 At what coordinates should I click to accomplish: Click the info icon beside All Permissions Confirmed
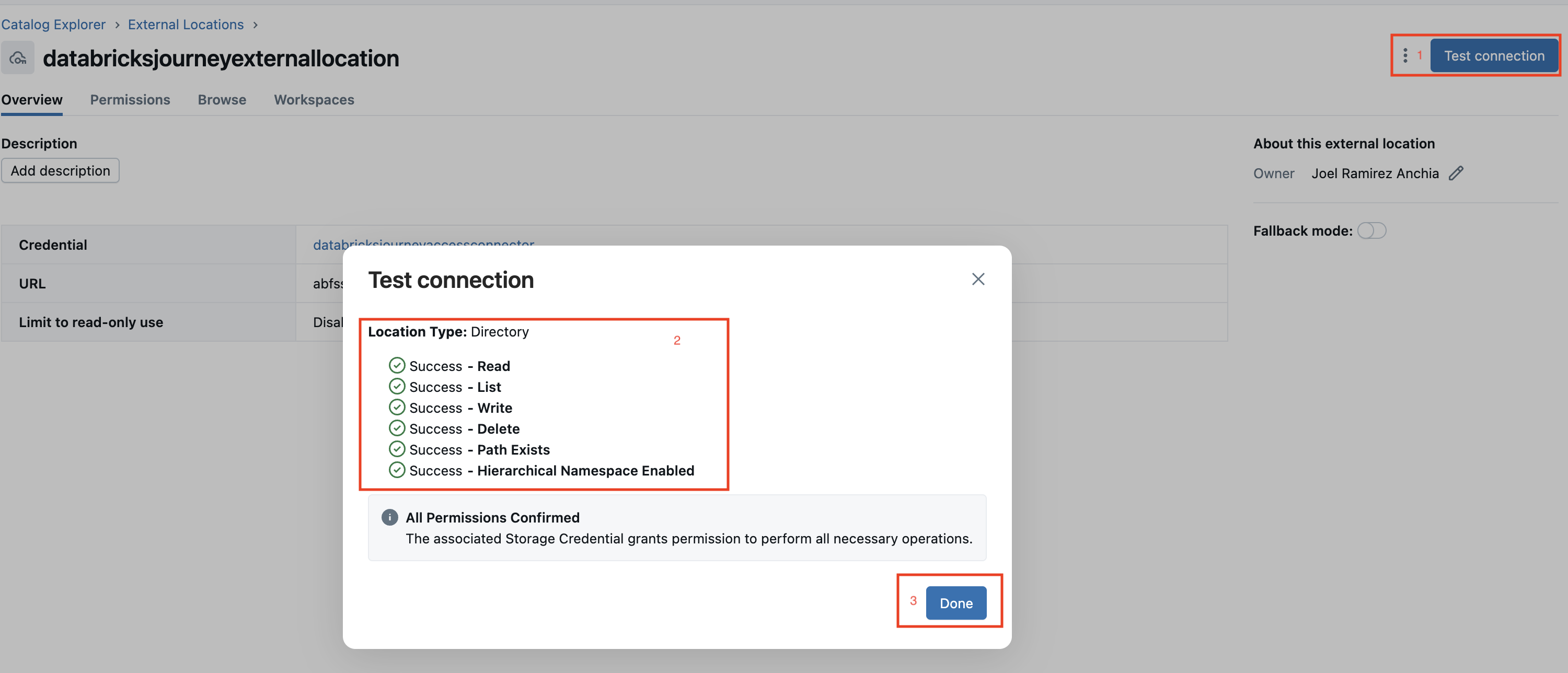[389, 517]
